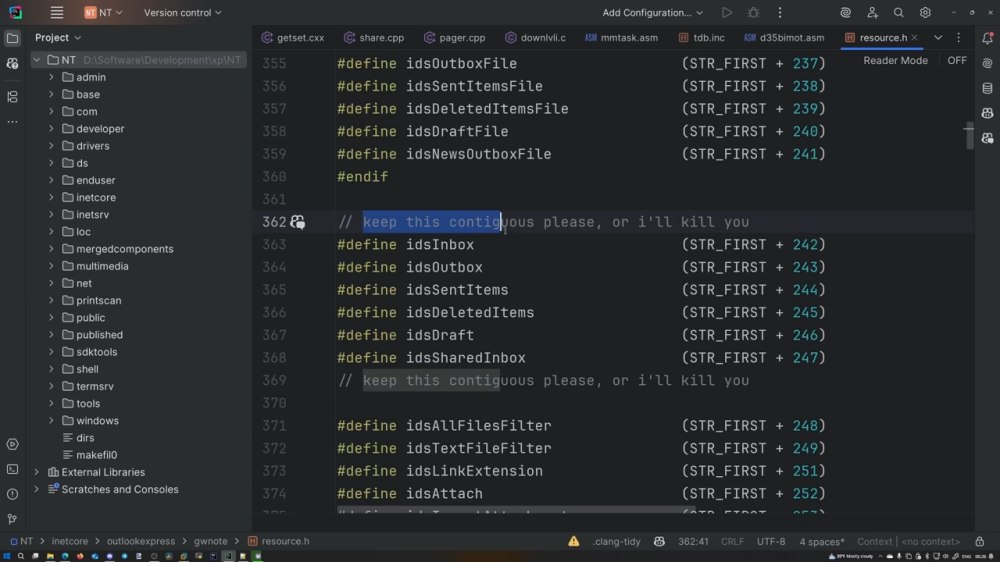
Task: Click the 362:41 line column indicator
Action: click(x=693, y=541)
